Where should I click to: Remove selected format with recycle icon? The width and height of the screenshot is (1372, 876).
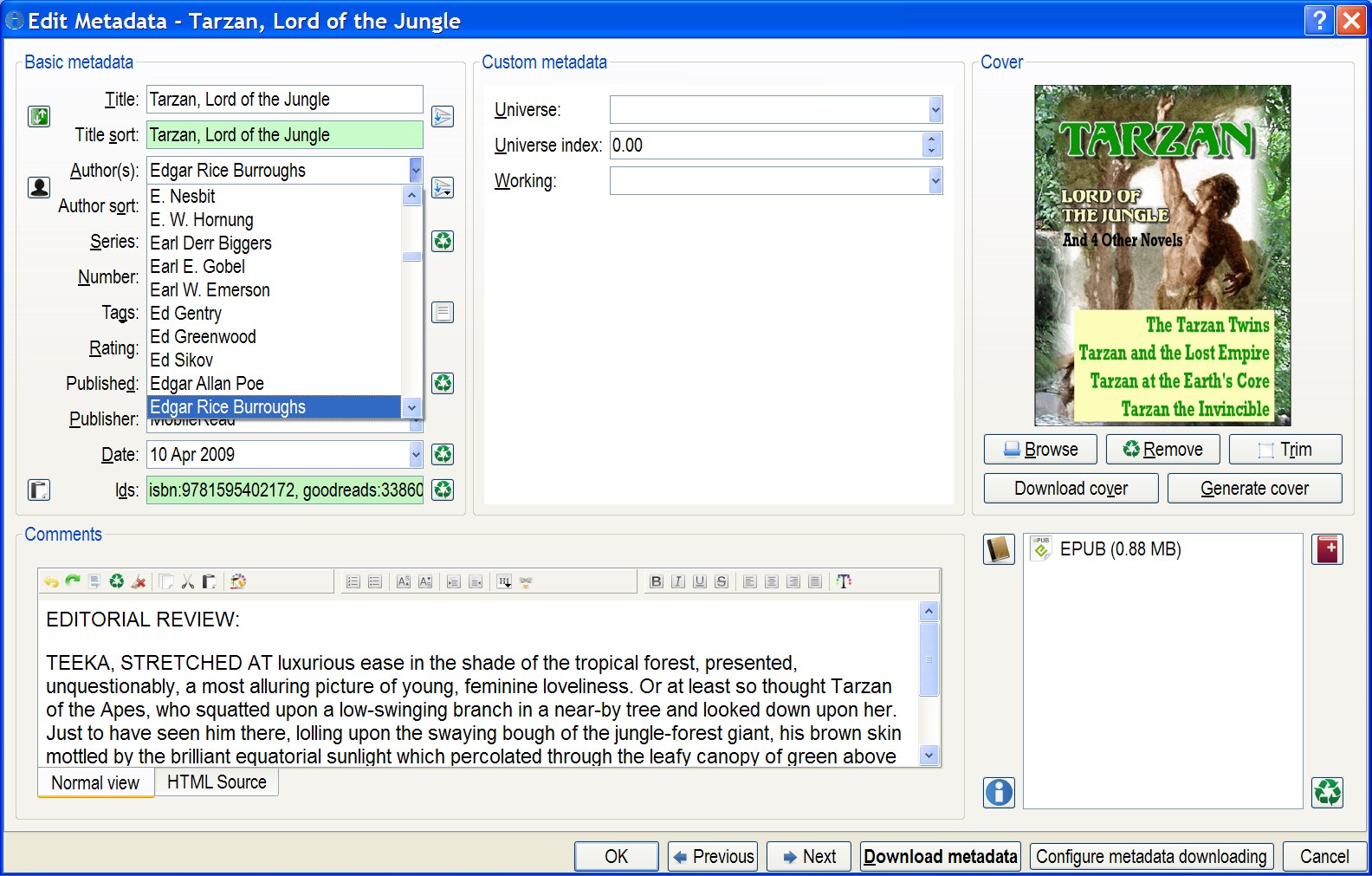click(x=1328, y=792)
